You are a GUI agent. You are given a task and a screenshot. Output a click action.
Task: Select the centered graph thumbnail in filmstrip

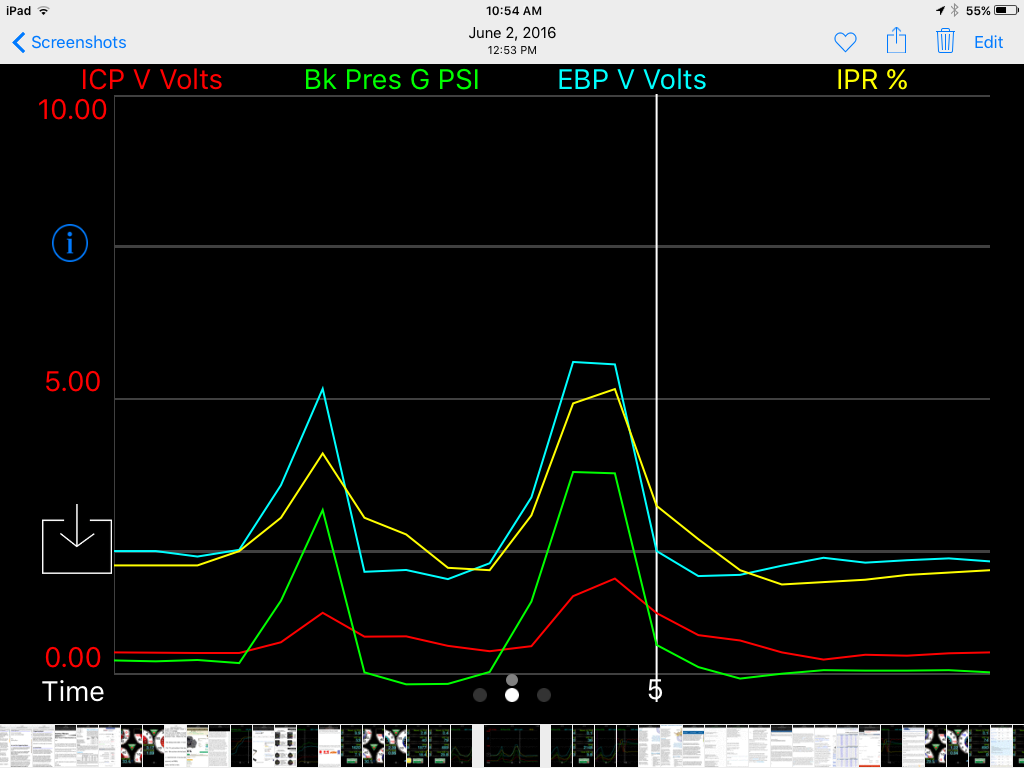[511, 746]
